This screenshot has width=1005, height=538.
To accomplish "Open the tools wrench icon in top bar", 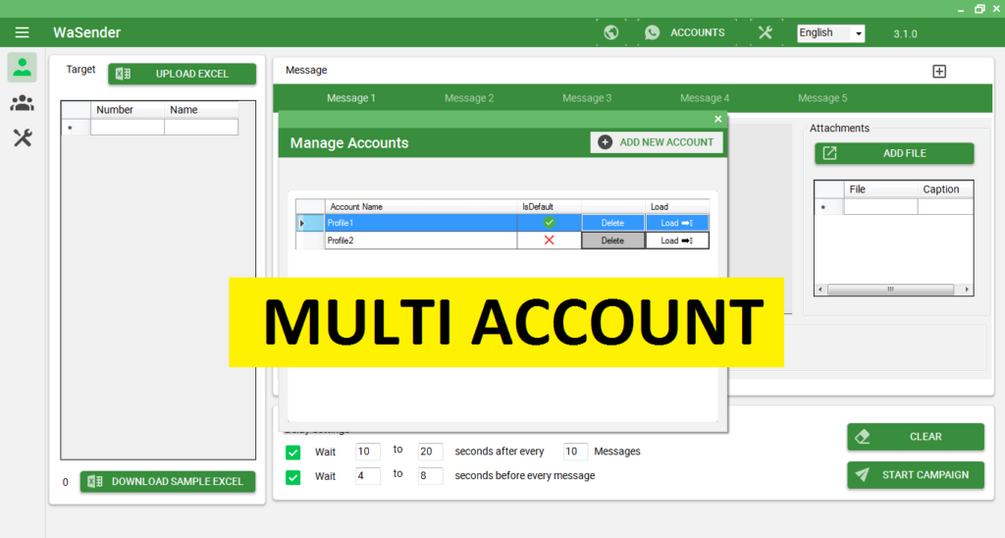I will (x=765, y=33).
